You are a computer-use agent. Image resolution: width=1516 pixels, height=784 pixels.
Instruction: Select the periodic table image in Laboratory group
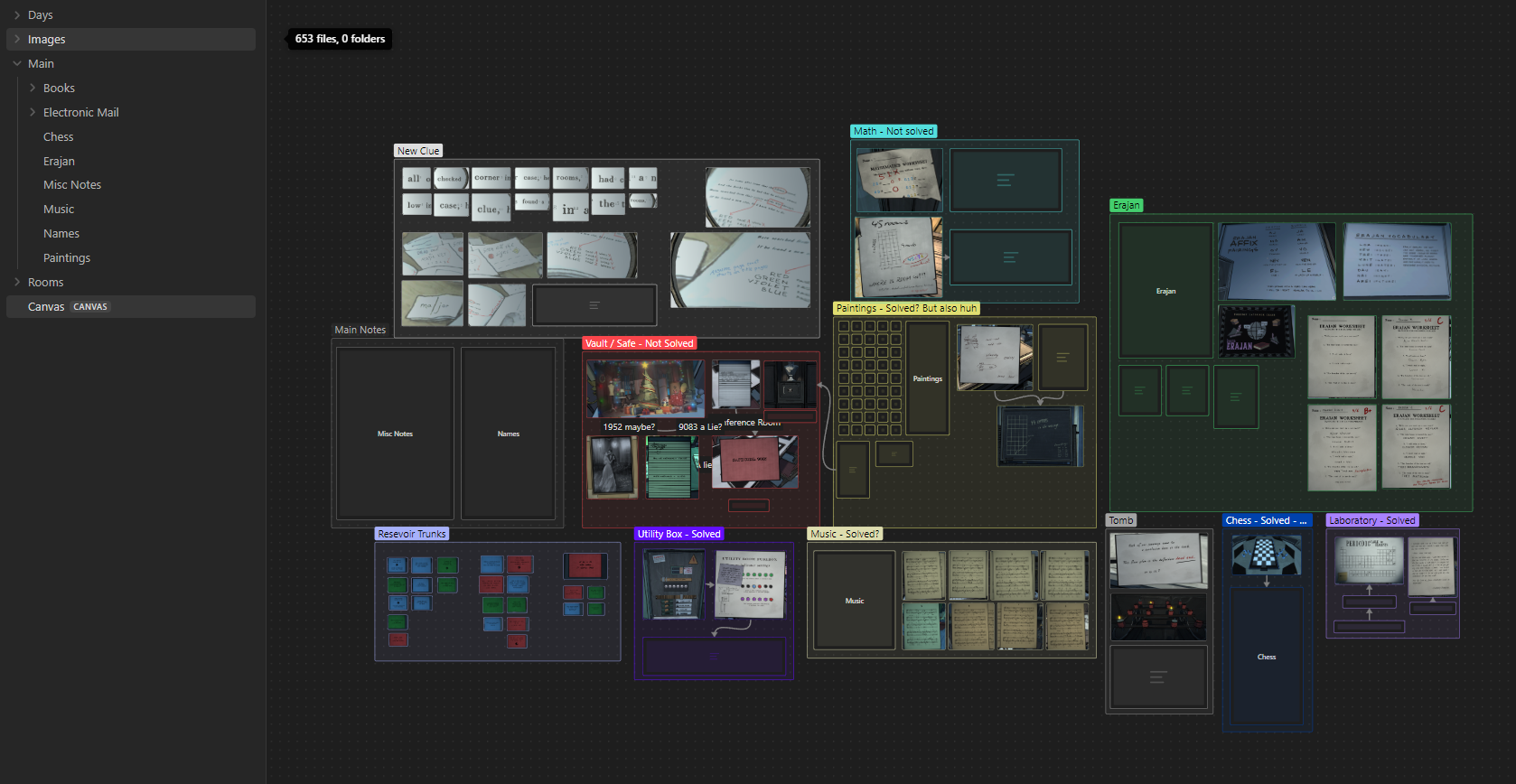click(1370, 560)
